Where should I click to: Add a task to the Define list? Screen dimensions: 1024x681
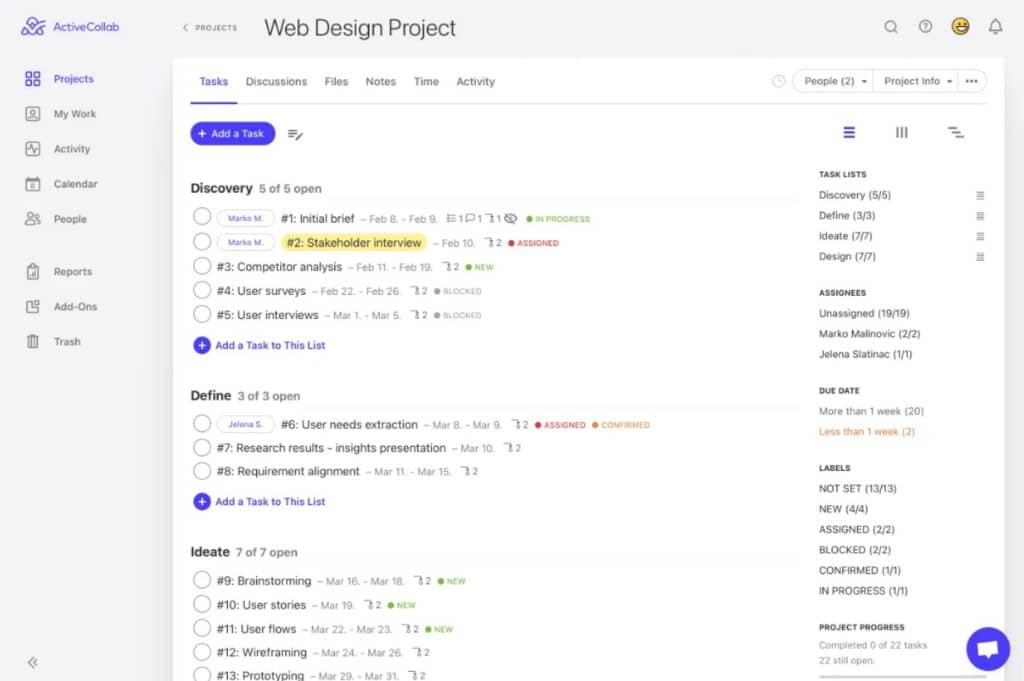tap(259, 501)
